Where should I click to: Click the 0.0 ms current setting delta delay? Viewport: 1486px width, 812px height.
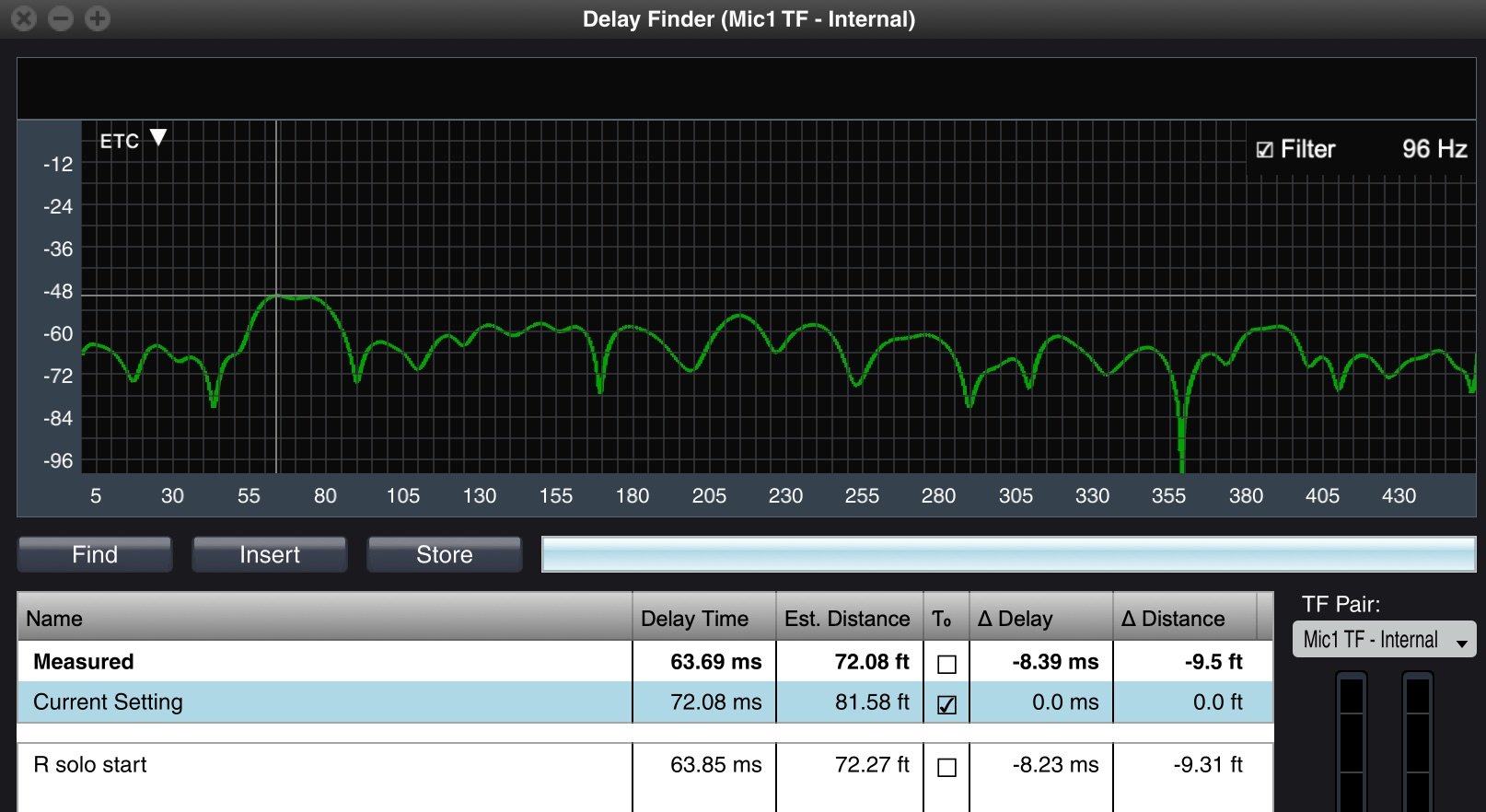coord(1065,702)
